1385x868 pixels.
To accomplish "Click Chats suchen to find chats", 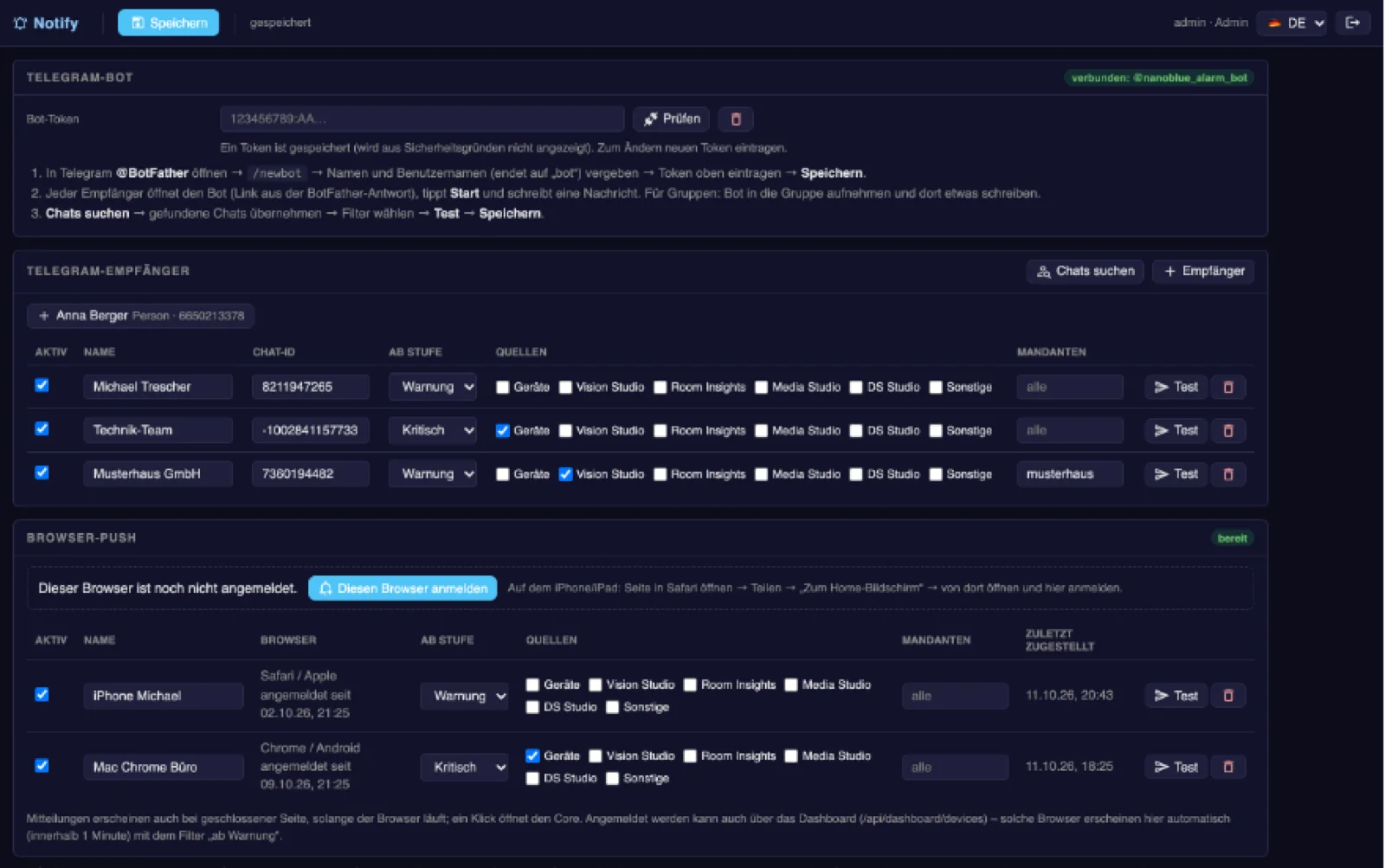I will click(x=1085, y=272).
